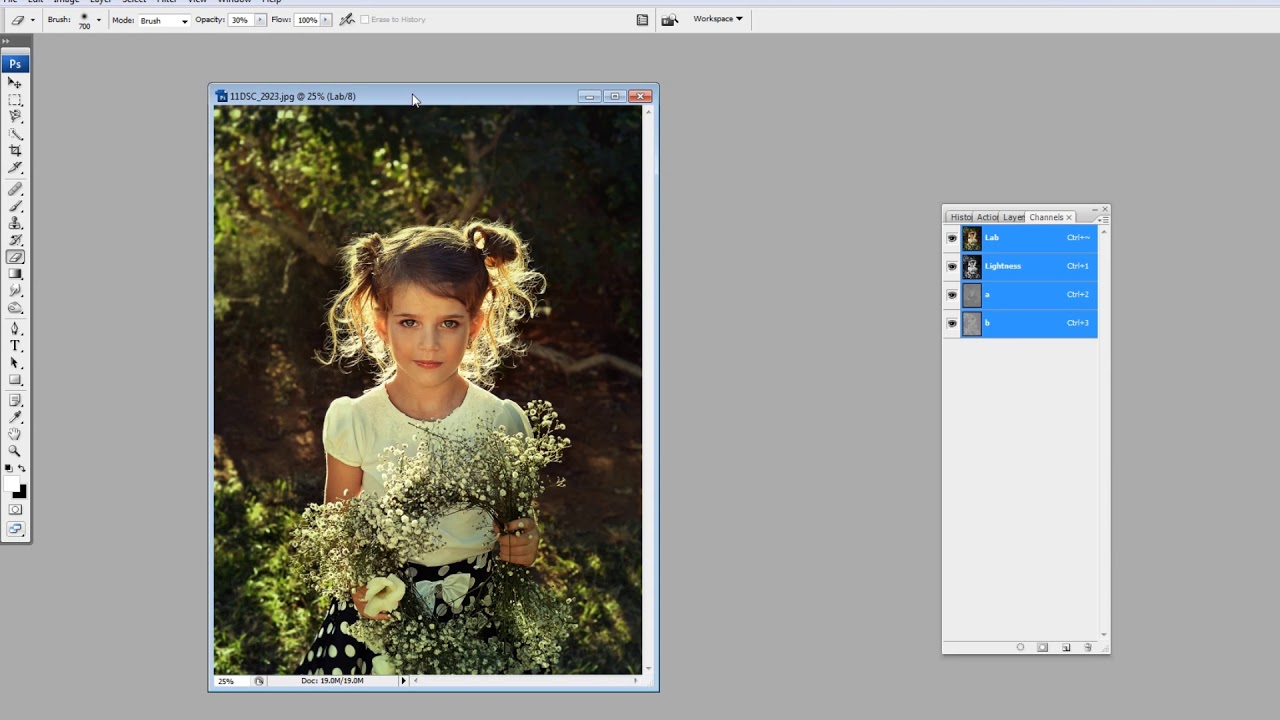The image size is (1280, 720).
Task: Select the Magic Wand selection tool
Action: 15,134
